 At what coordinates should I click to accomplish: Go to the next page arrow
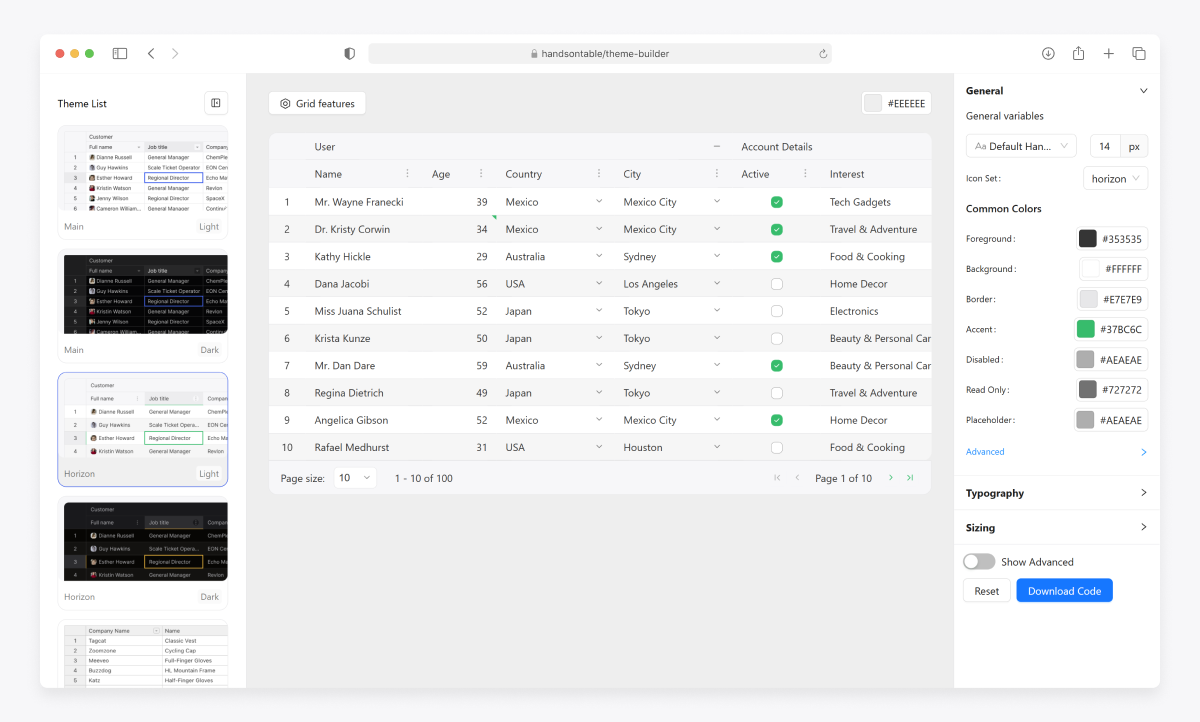[891, 478]
